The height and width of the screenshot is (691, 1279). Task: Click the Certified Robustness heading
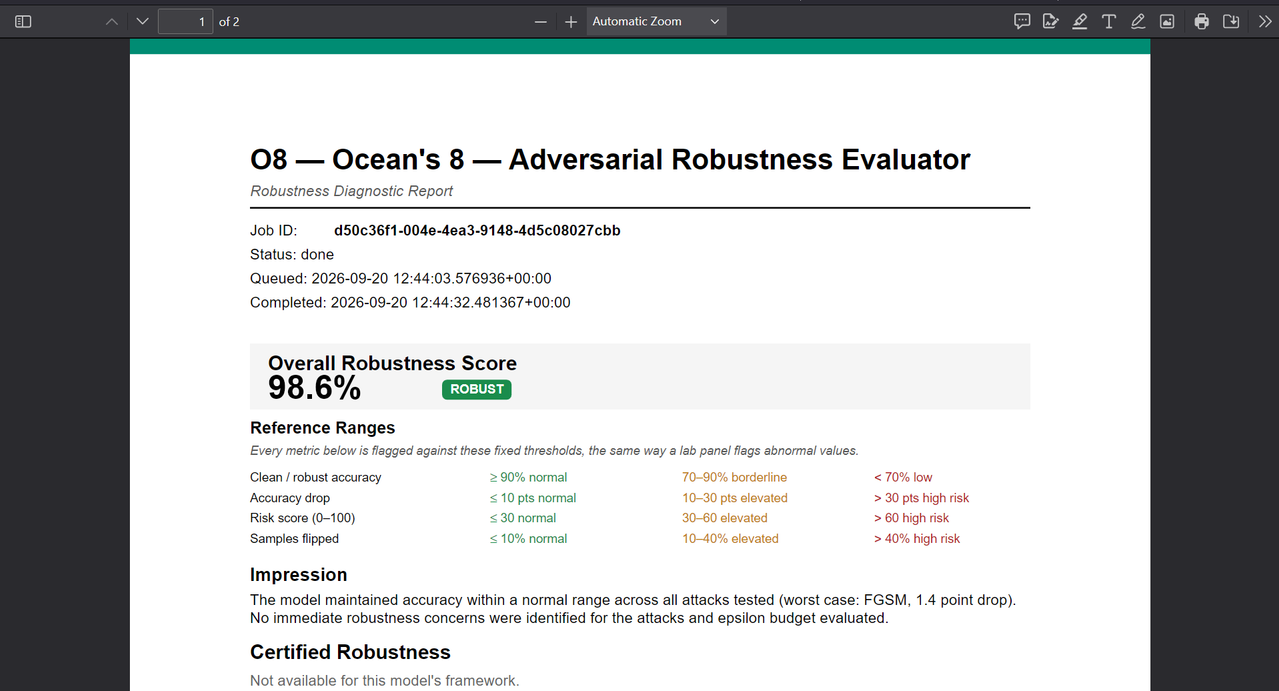tap(350, 652)
